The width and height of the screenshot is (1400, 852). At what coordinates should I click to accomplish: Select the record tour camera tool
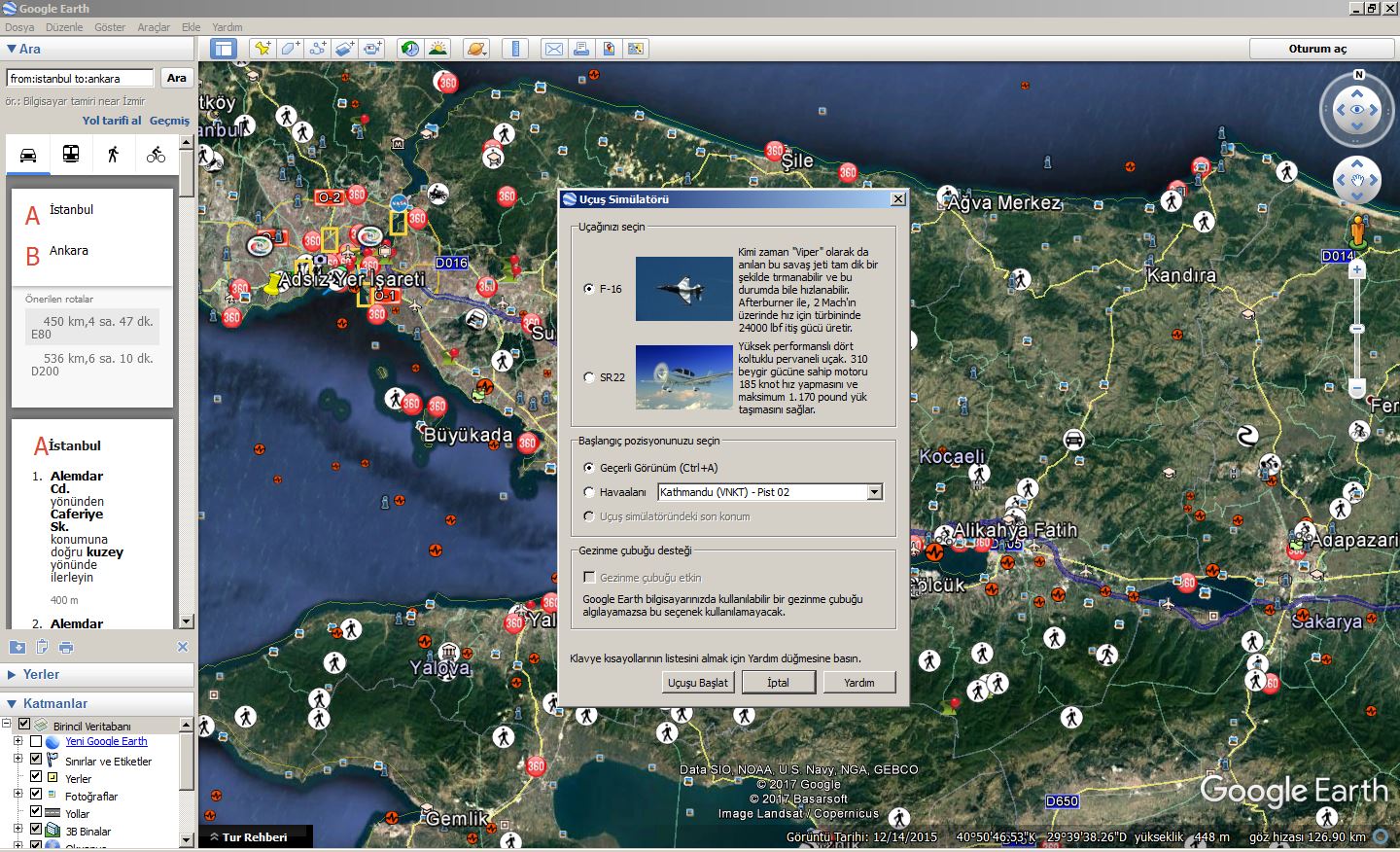pos(372,49)
